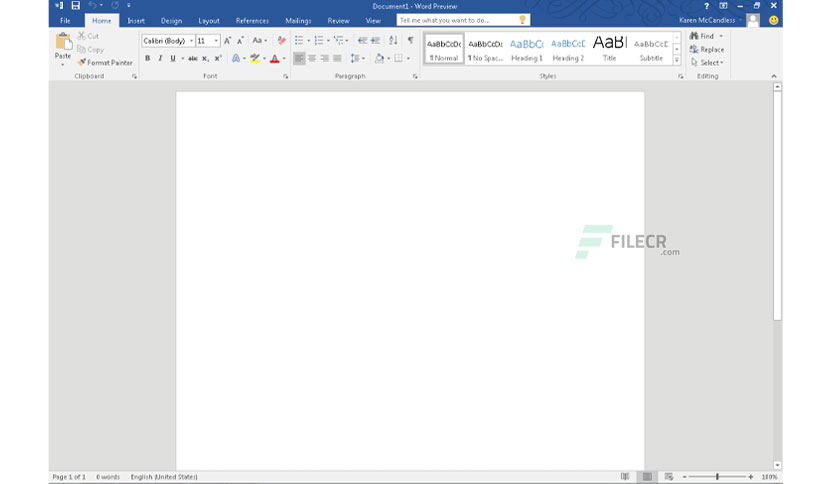Switch to Web Layout view icon
The height and width of the screenshot is (484, 836).
(669, 477)
